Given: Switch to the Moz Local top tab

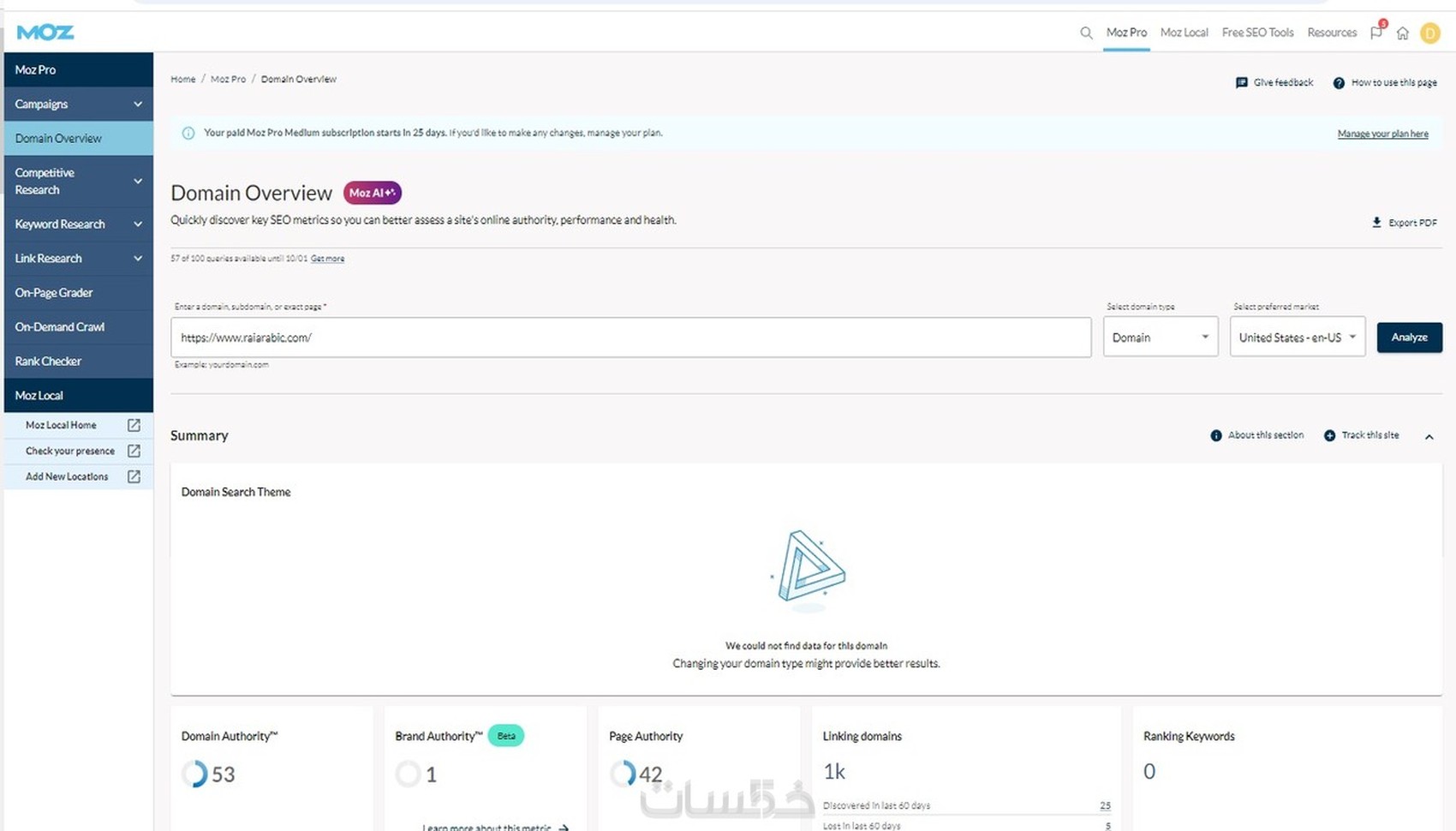Looking at the screenshot, I should (x=1184, y=33).
